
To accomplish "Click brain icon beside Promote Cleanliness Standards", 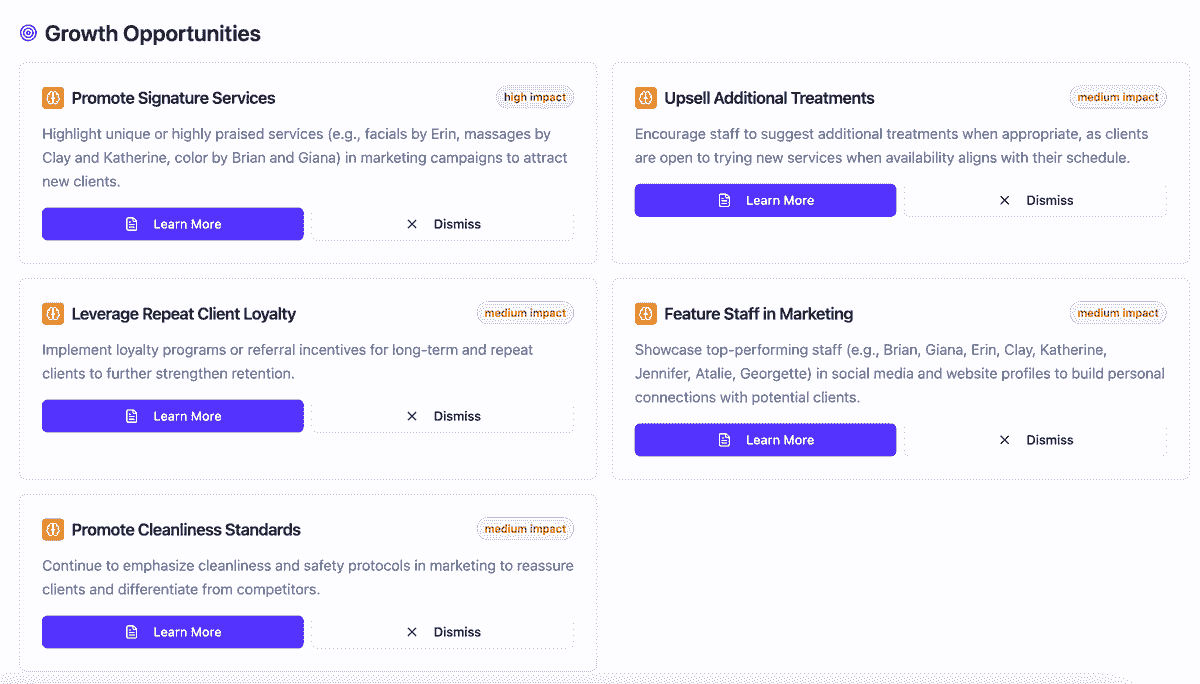I will pyautogui.click(x=53, y=530).
